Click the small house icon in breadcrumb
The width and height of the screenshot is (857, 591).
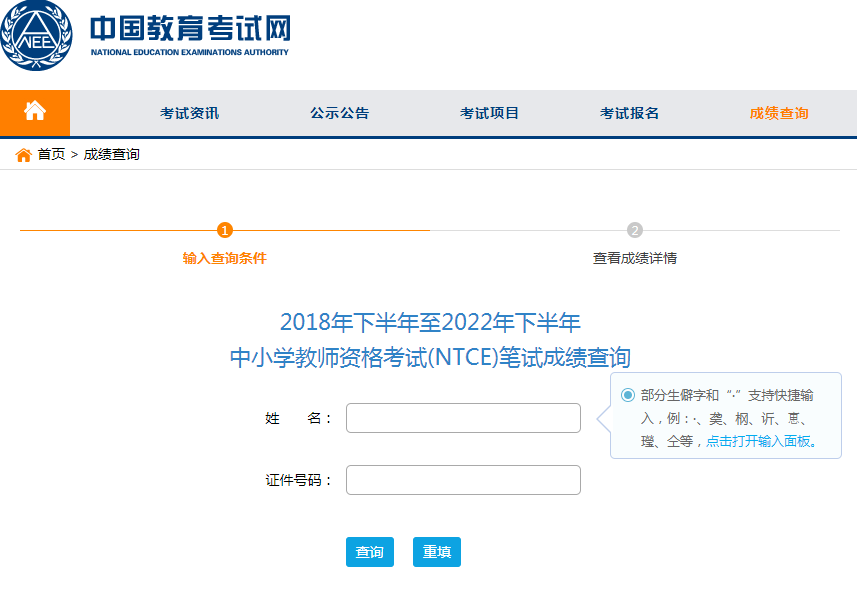tap(24, 155)
